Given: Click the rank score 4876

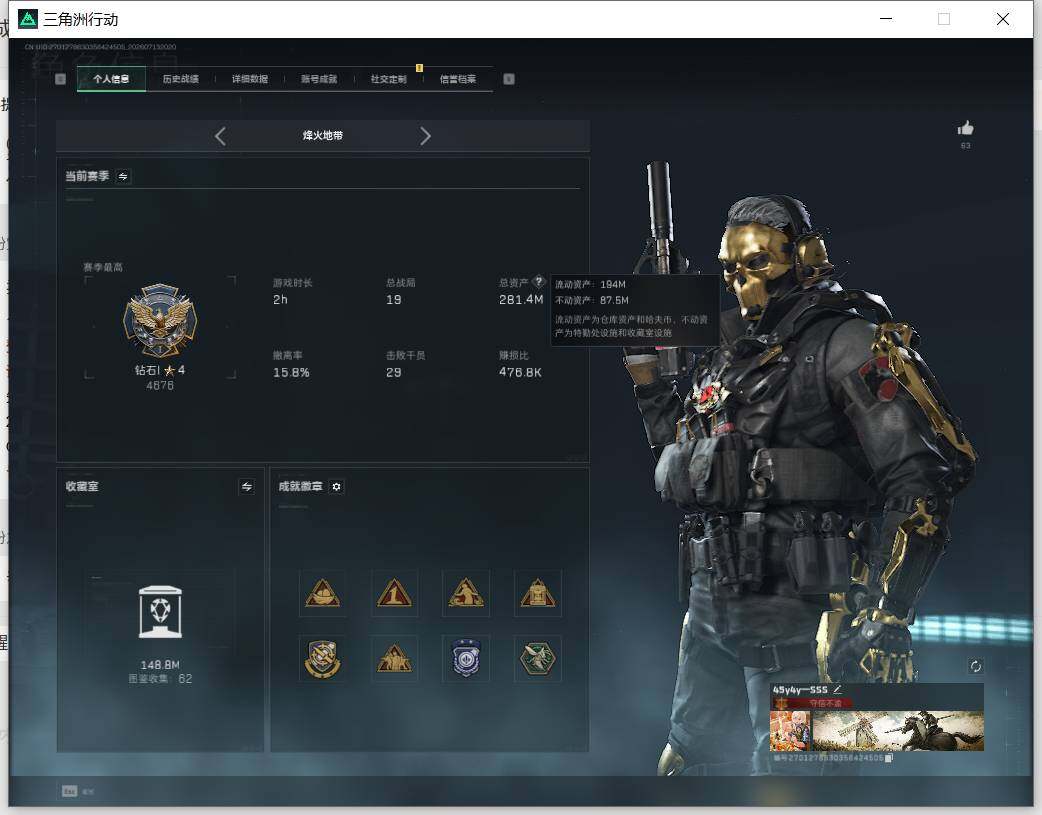Looking at the screenshot, I should click(160, 385).
